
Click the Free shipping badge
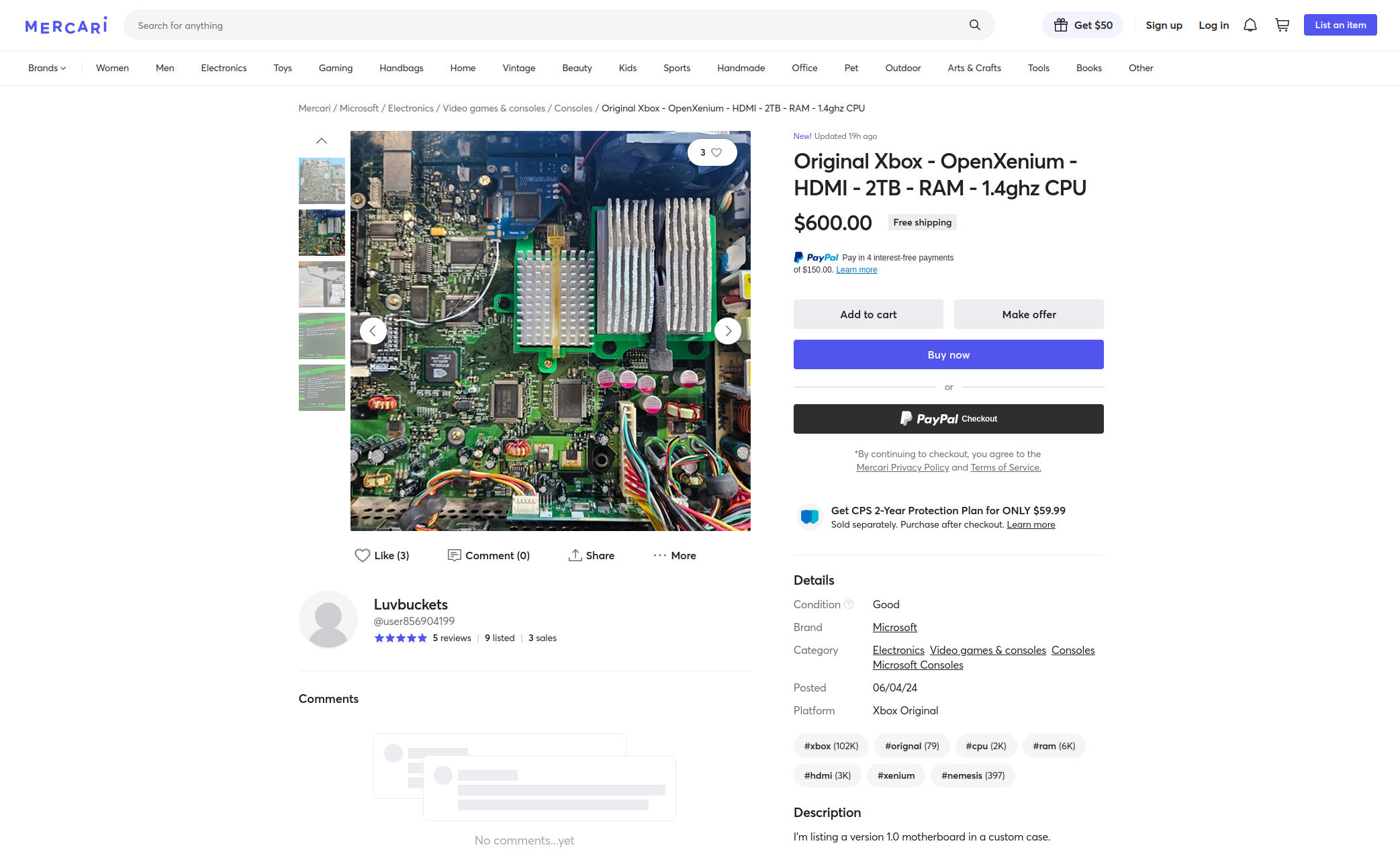pyautogui.click(x=922, y=222)
